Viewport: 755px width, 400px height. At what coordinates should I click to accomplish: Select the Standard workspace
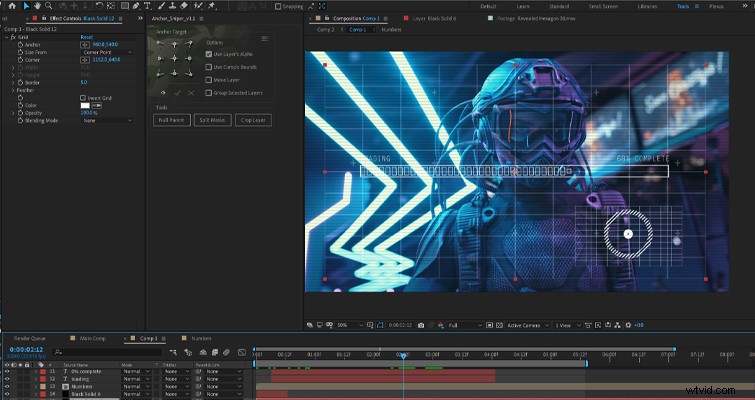pos(559,7)
